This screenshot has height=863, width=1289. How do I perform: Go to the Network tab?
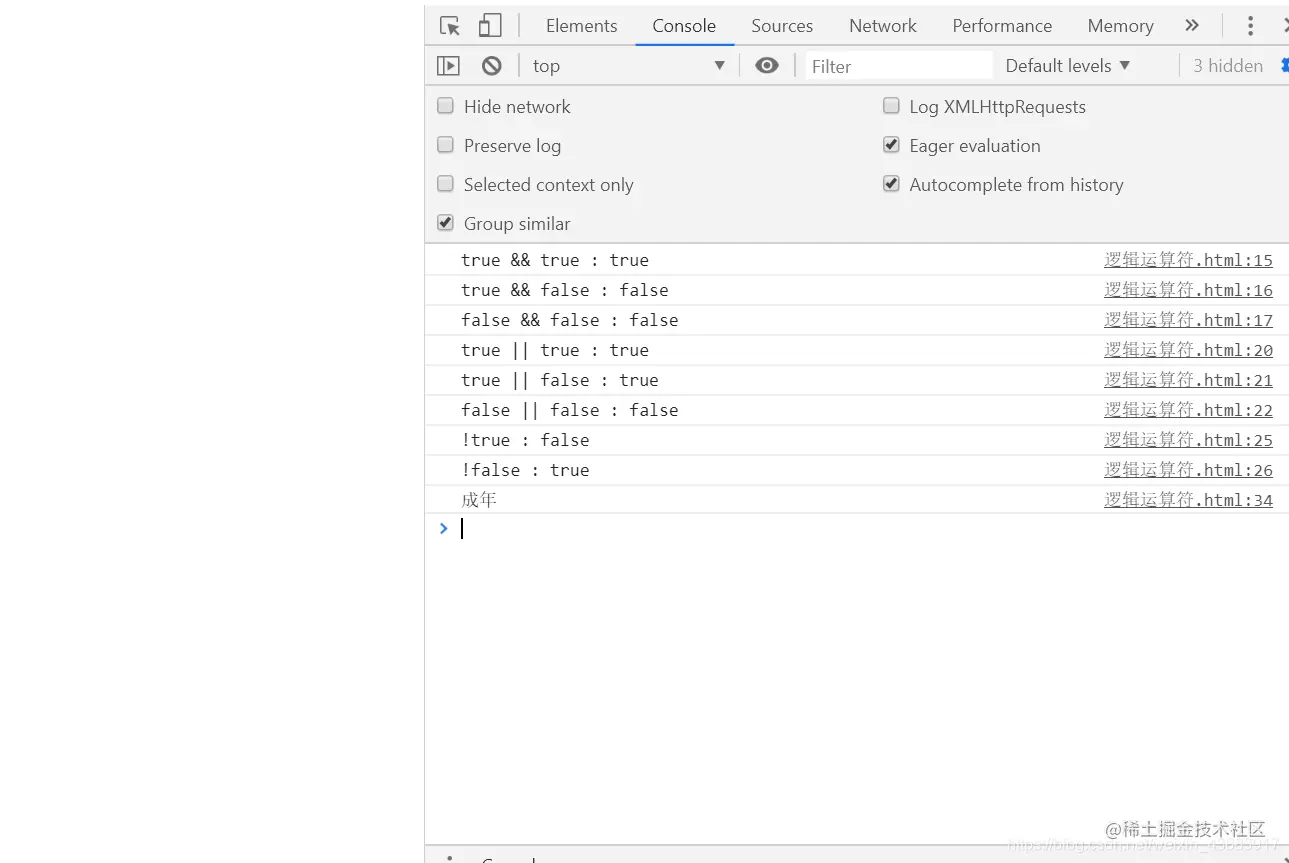pos(883,26)
